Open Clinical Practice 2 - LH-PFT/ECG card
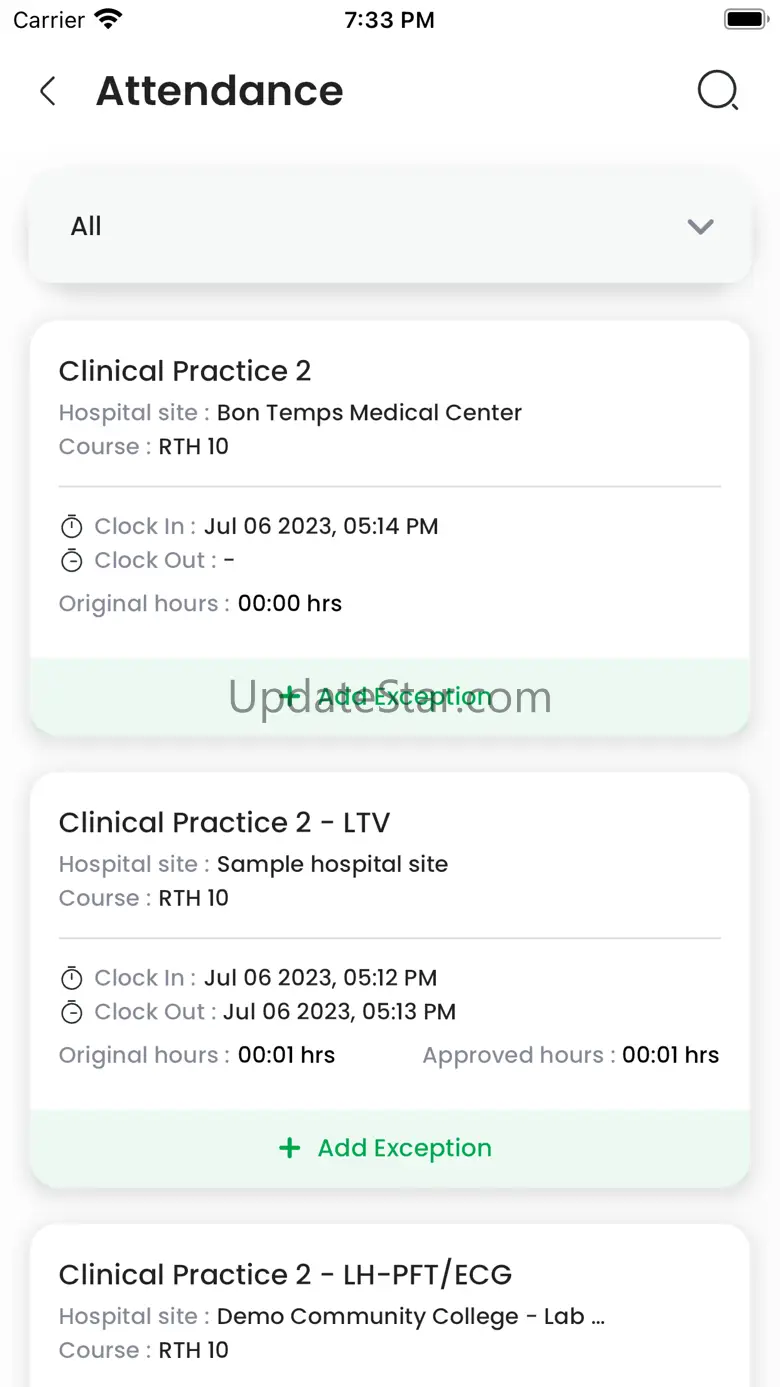Image resolution: width=780 pixels, height=1387 pixels. (285, 1275)
